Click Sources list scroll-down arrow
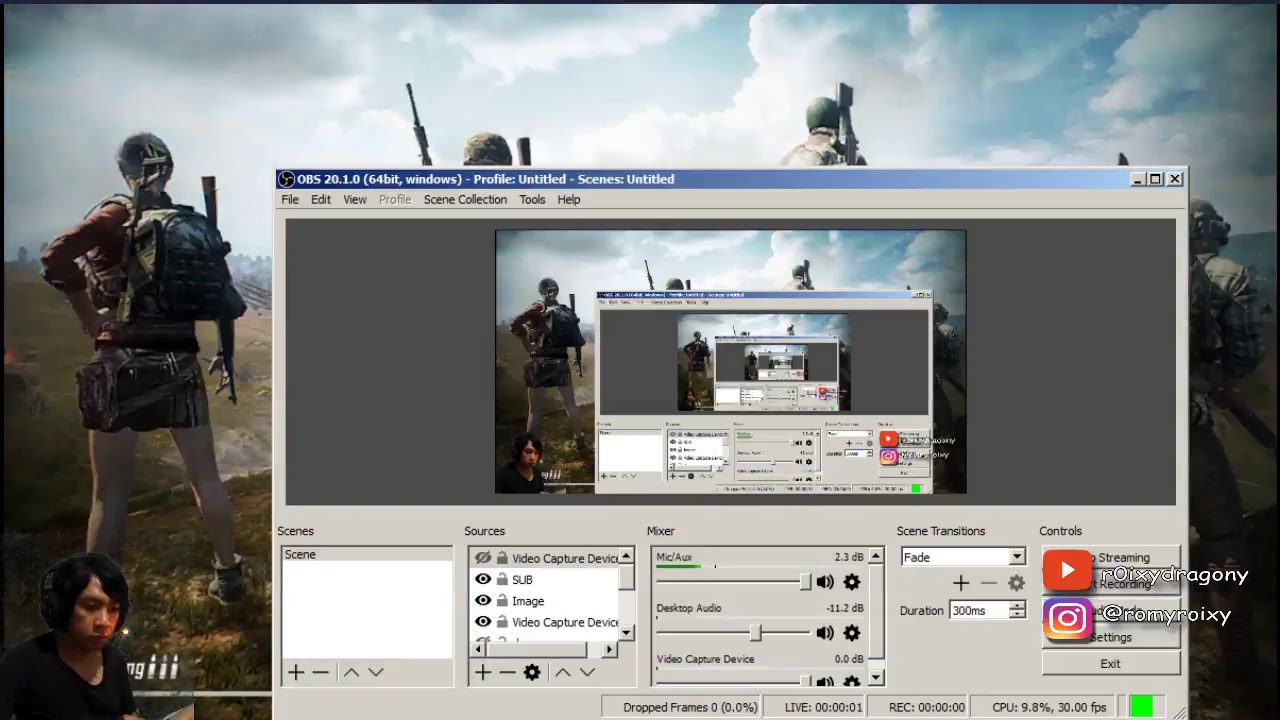This screenshot has width=1280, height=720. [x=627, y=633]
